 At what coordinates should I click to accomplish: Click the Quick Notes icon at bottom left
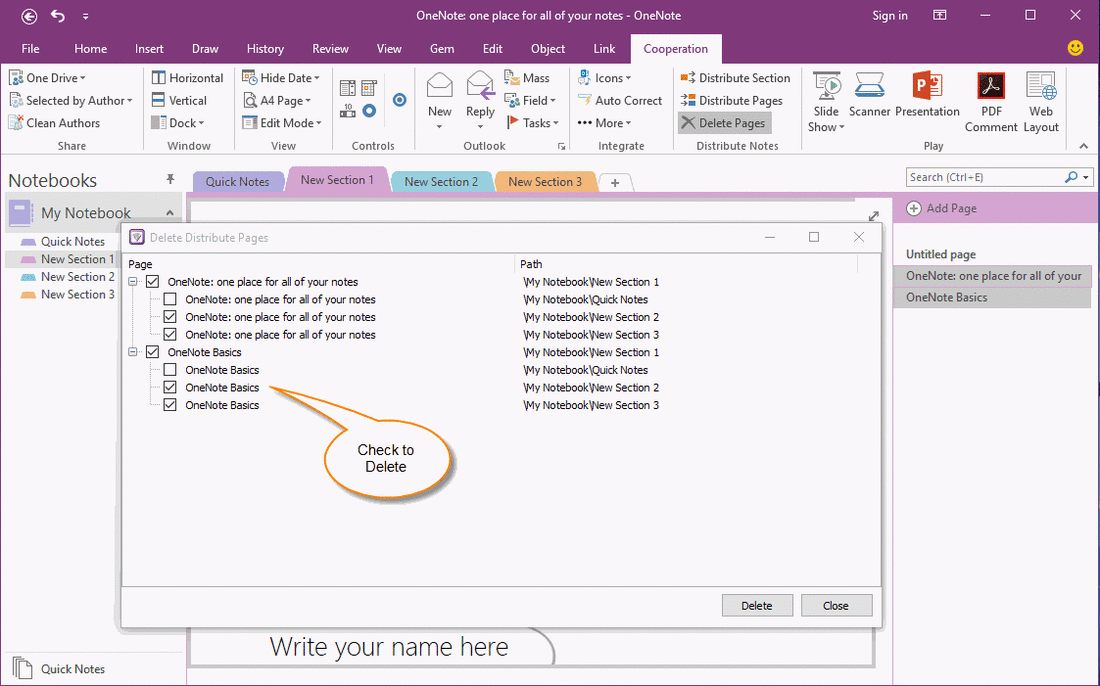[x=22, y=668]
